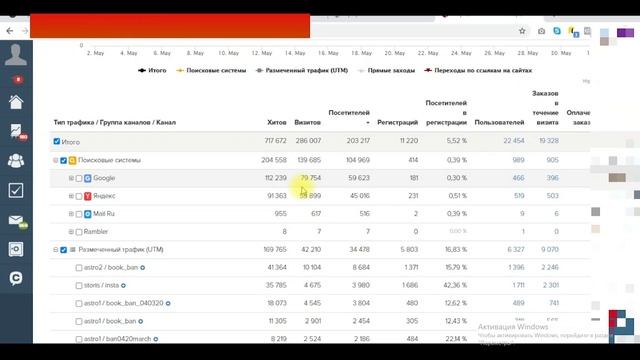Image resolution: width=640 pixels, height=360 pixels.
Task: Click info icon next to astro1 / ban0420march
Action: click(x=156, y=339)
